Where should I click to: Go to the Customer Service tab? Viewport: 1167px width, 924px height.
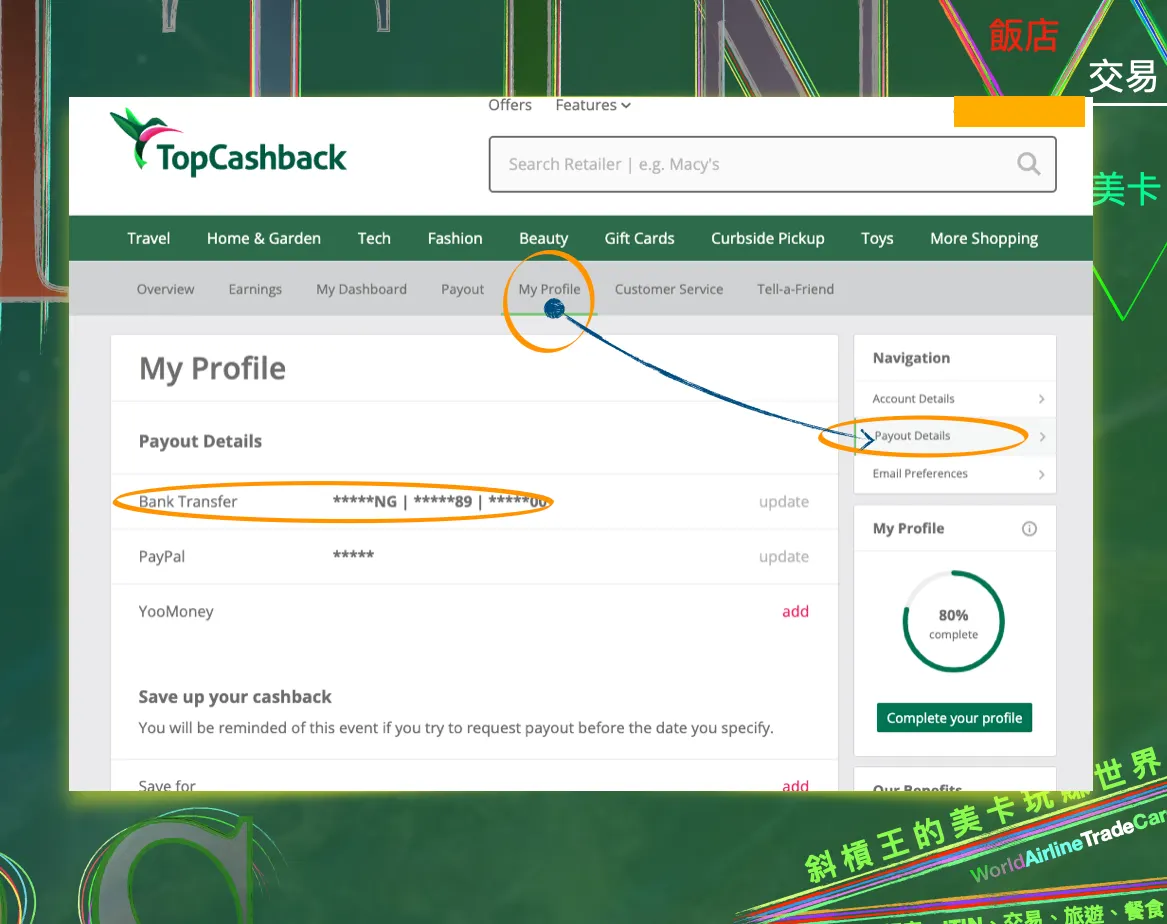click(x=668, y=289)
